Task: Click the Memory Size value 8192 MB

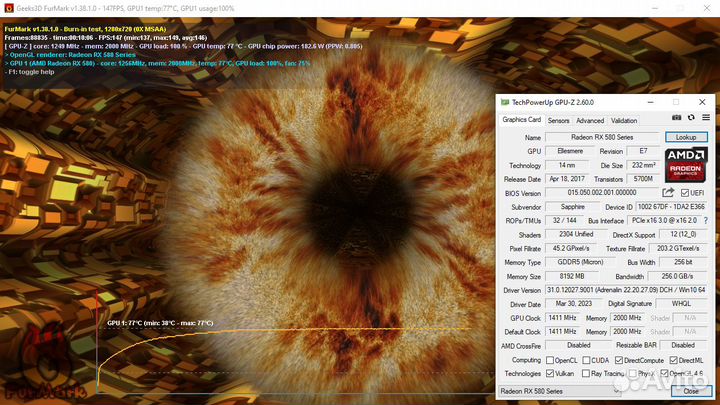Action: pyautogui.click(x=572, y=276)
